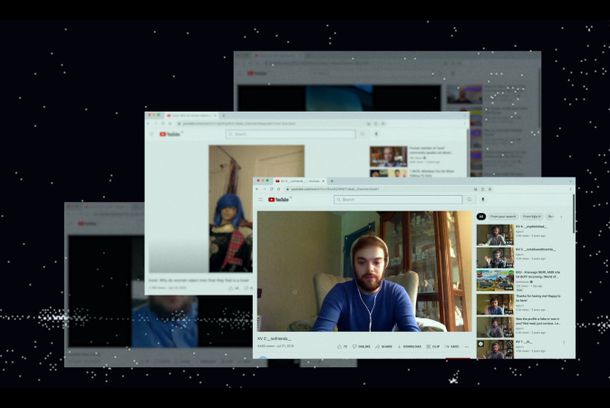Open the front browser's three-dot menu
610x408 pixels.
tap(571, 189)
